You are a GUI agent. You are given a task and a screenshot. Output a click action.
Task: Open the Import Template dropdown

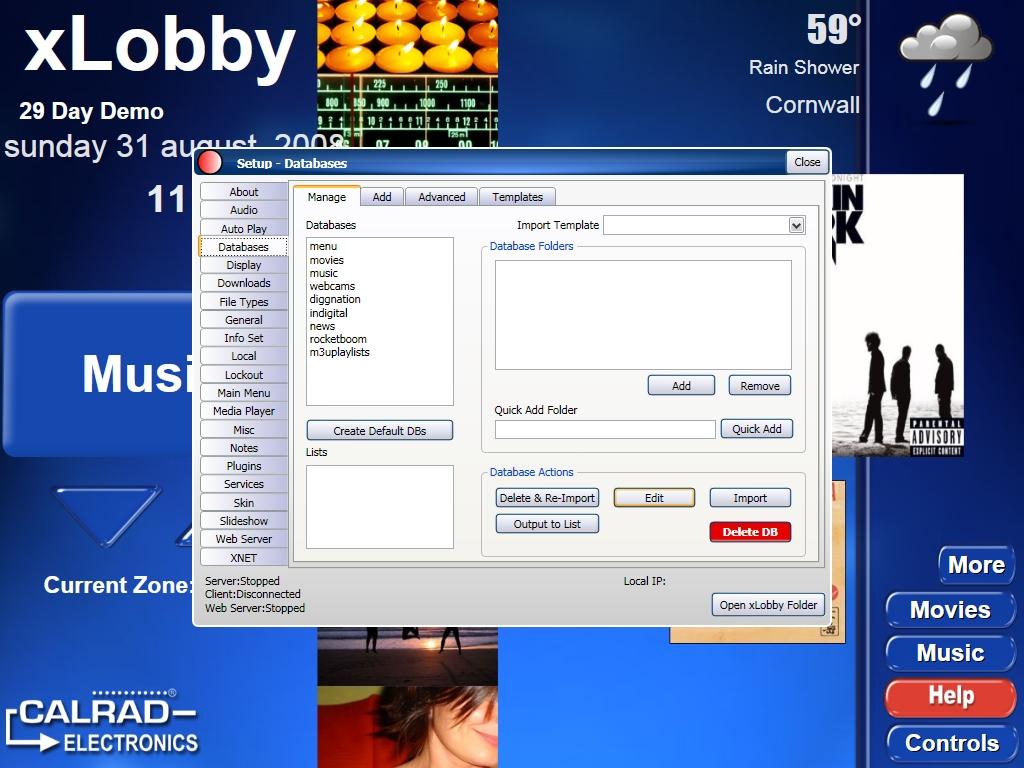pos(795,225)
